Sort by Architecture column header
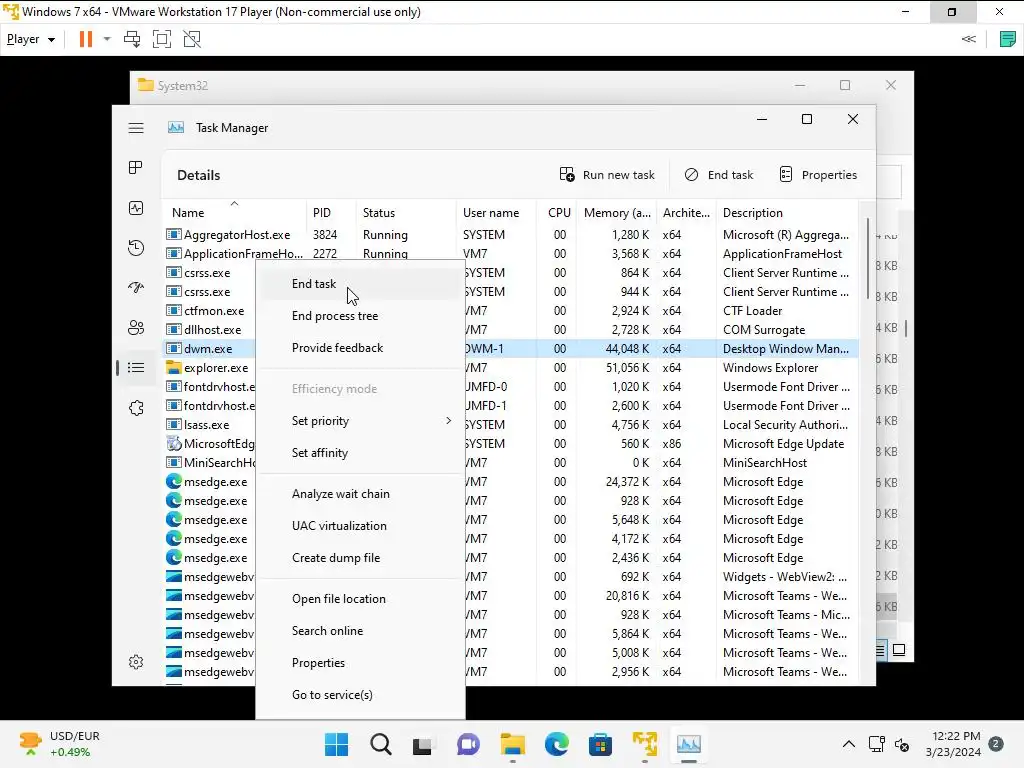 point(686,212)
